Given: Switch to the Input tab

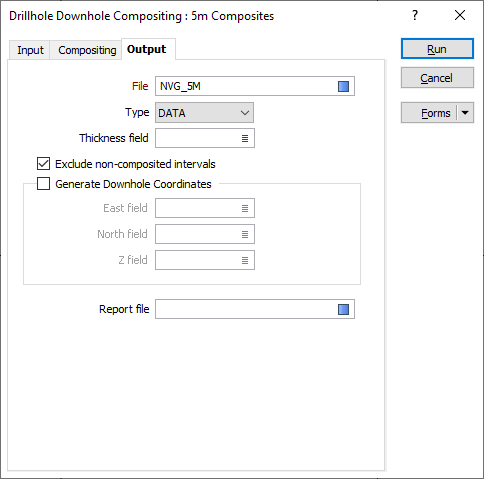Looking at the screenshot, I should [30, 50].
